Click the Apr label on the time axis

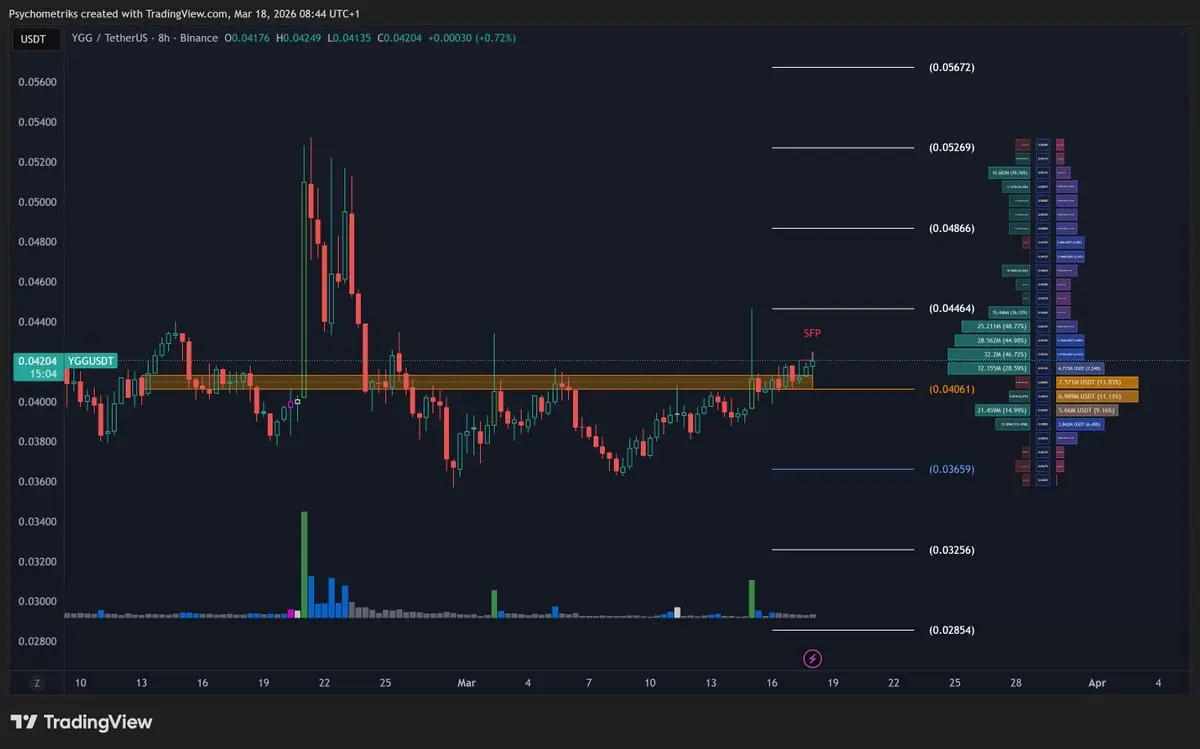tap(1097, 683)
